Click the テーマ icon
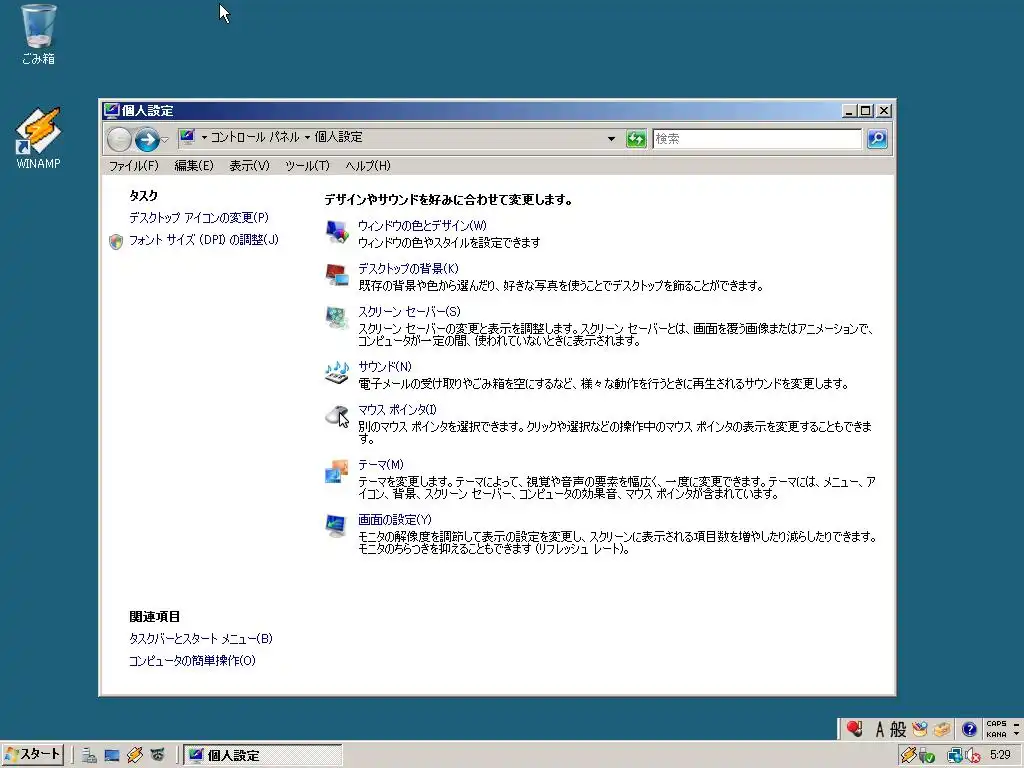Screen dimensions: 1024x768 click(337, 471)
